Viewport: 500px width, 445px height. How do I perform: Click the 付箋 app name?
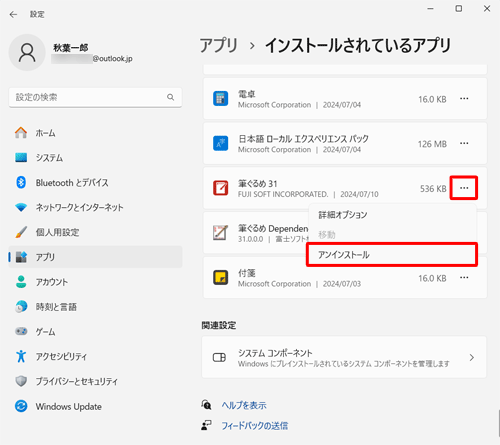coord(247,273)
